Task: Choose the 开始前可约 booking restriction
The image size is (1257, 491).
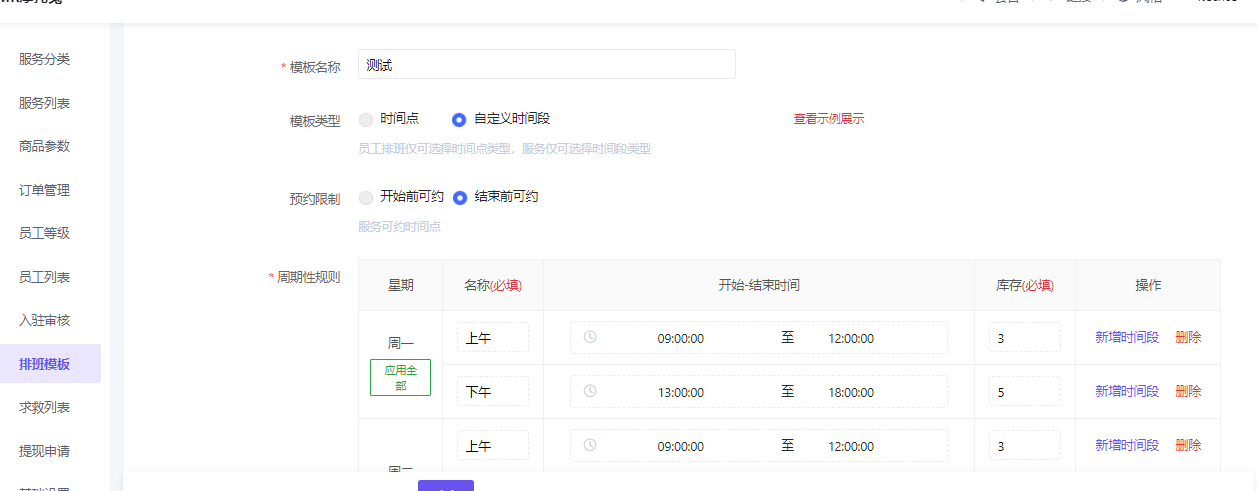Action: [366, 197]
